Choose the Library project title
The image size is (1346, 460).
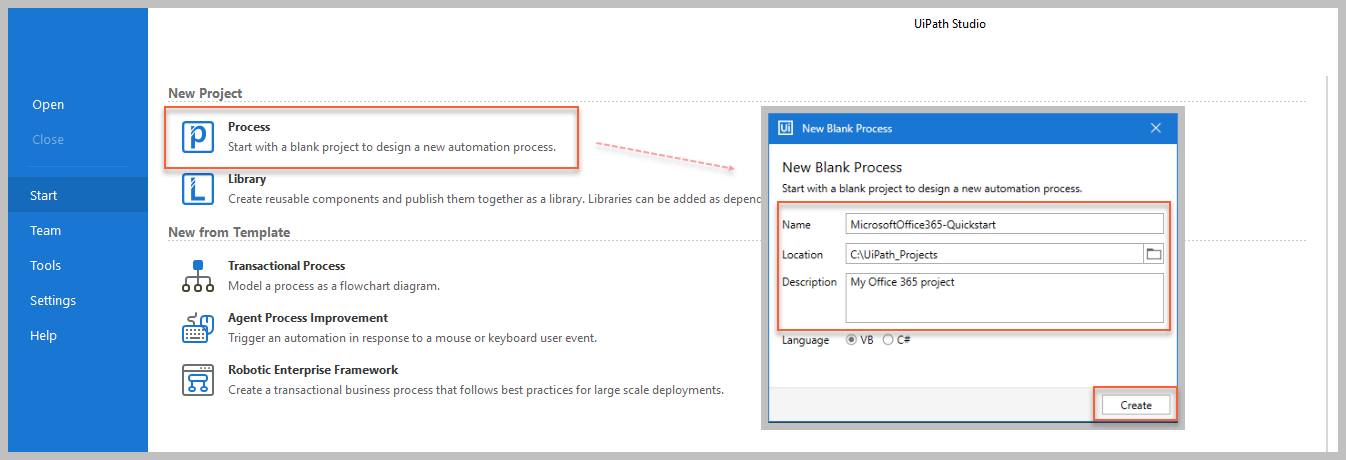(247, 179)
